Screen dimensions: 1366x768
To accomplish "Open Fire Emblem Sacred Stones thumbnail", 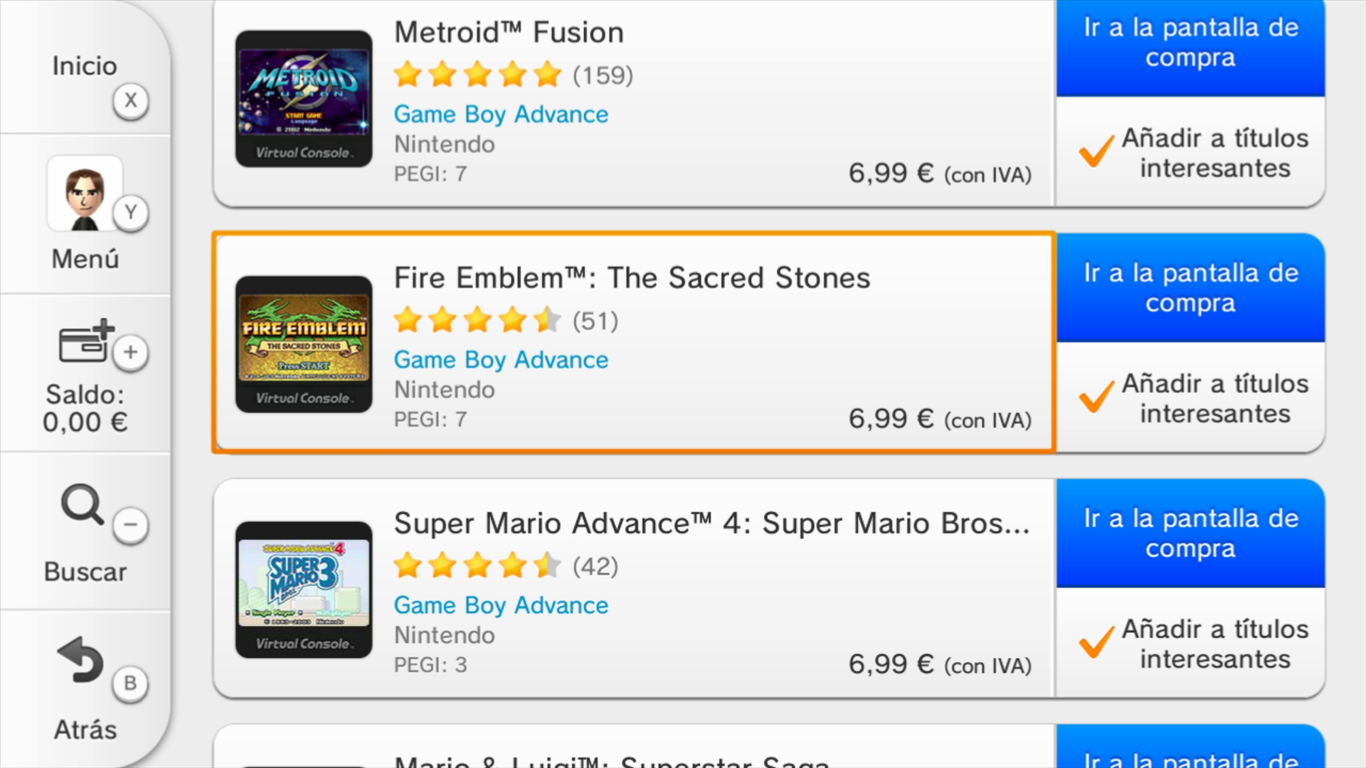I will (304, 344).
